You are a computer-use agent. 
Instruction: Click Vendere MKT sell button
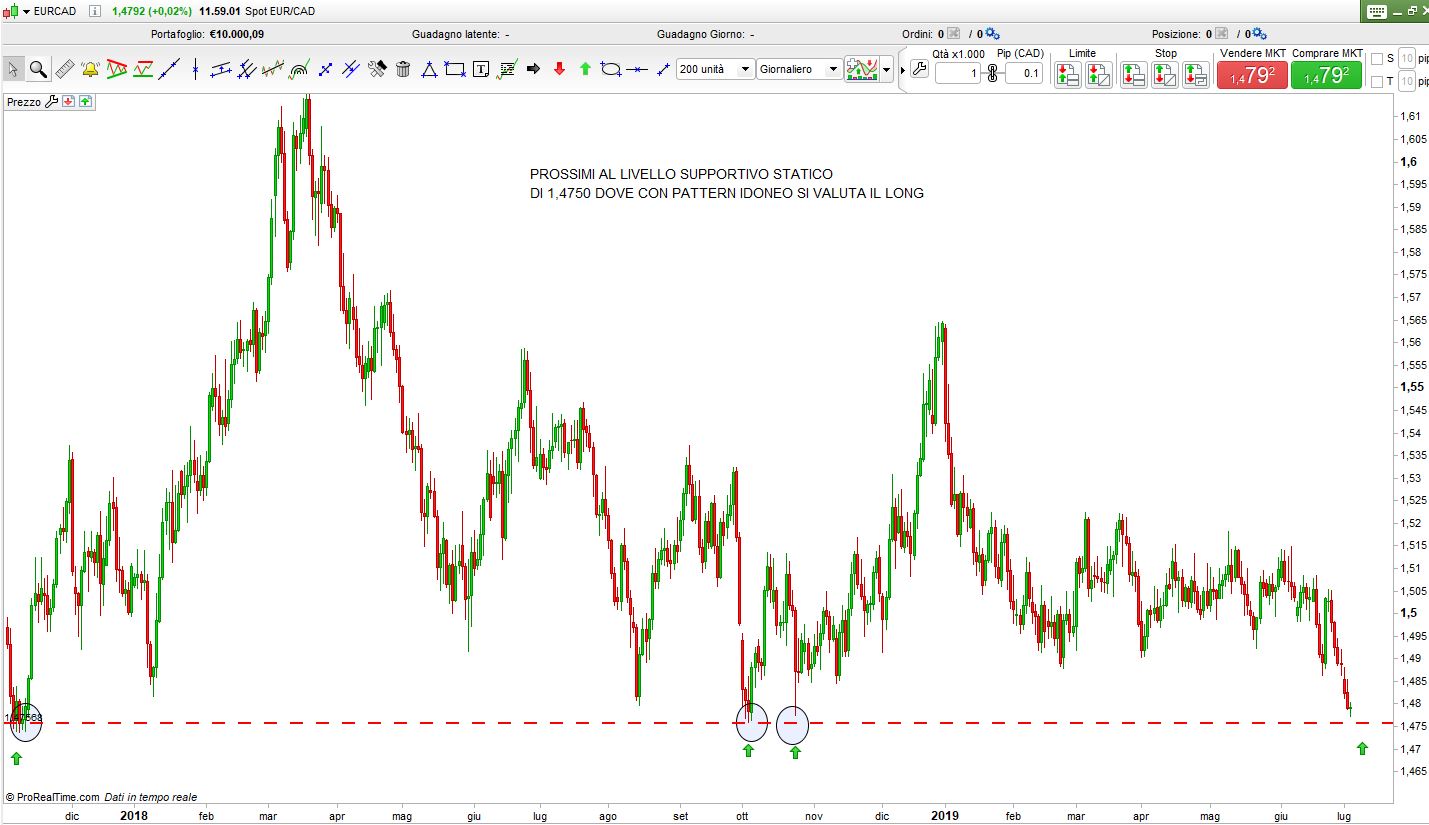tap(1252, 75)
